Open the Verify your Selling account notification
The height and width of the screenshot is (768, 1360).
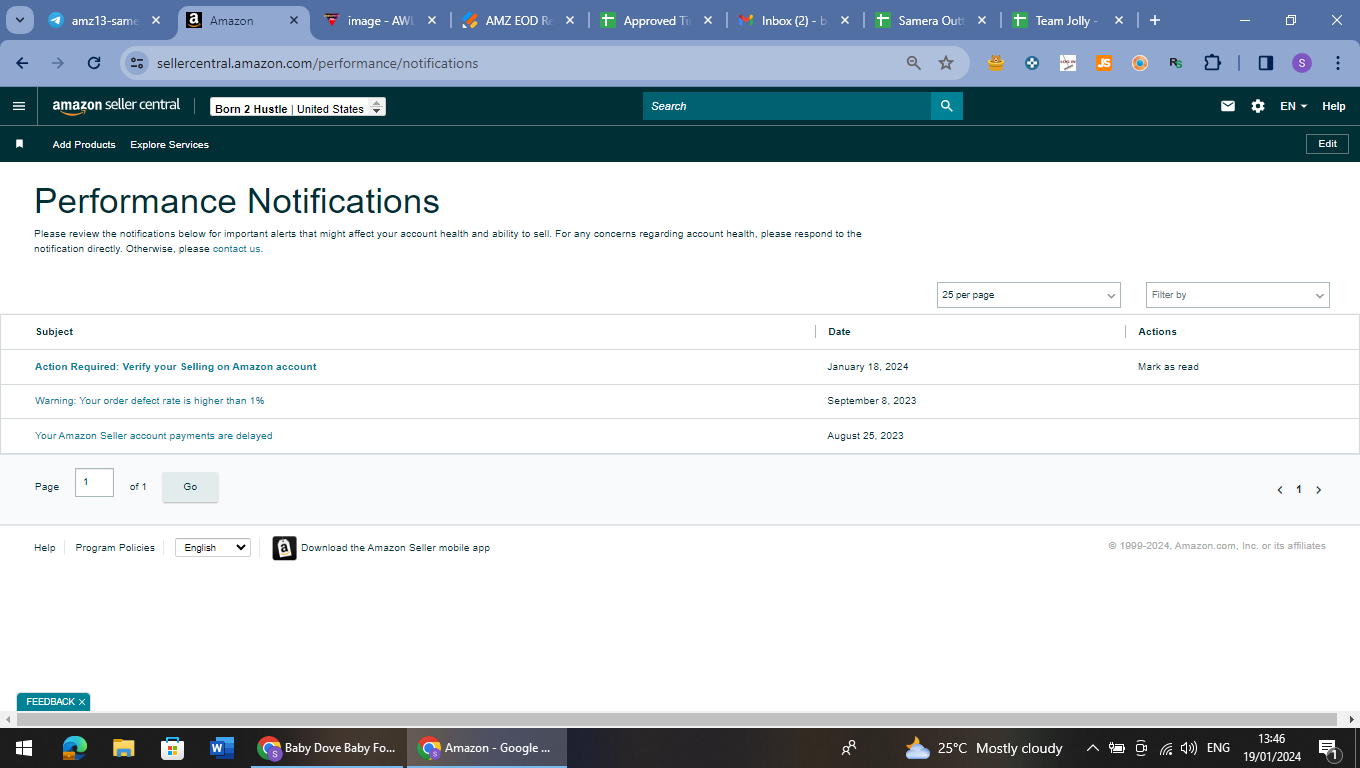click(176, 367)
